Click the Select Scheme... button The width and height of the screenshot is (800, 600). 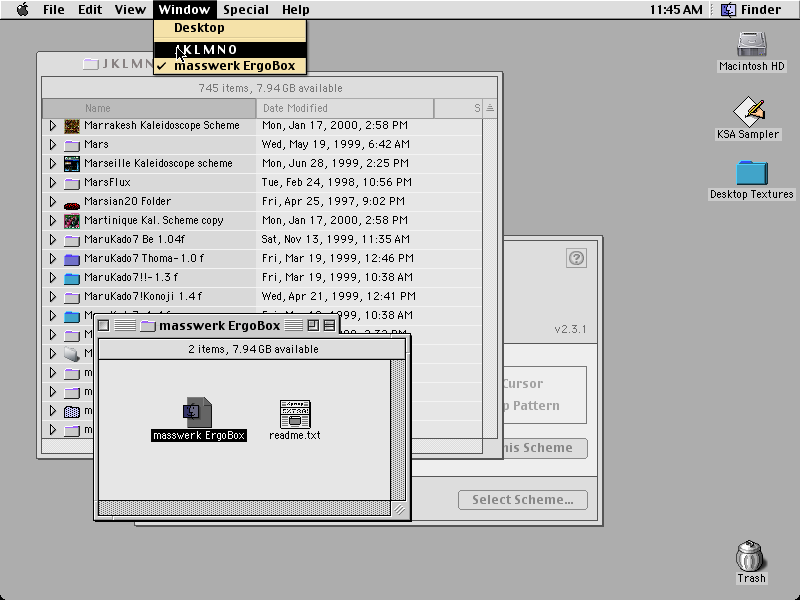click(523, 499)
